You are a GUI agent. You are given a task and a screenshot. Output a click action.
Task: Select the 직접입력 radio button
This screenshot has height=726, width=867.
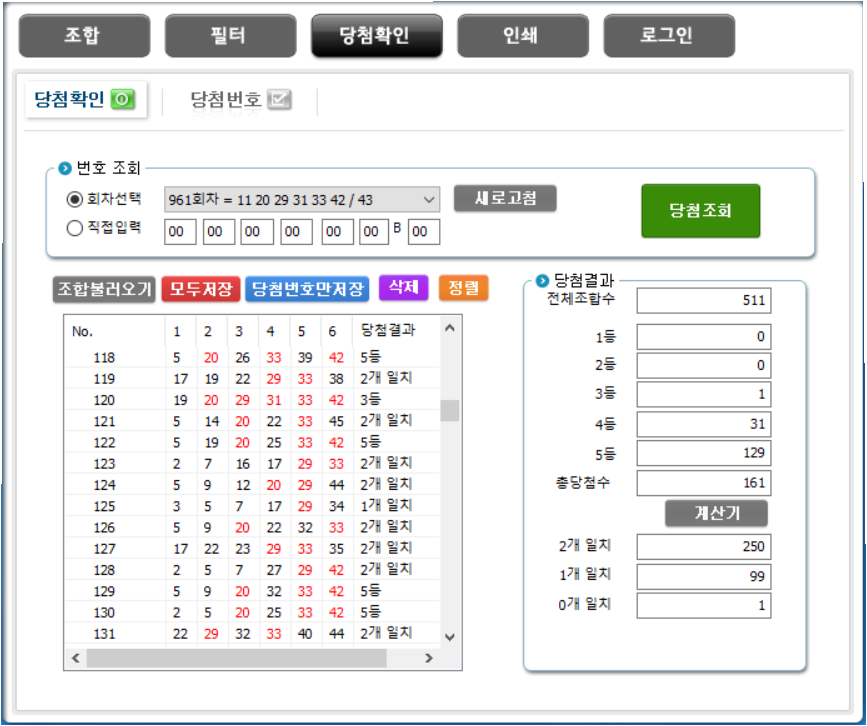pyautogui.click(x=74, y=228)
